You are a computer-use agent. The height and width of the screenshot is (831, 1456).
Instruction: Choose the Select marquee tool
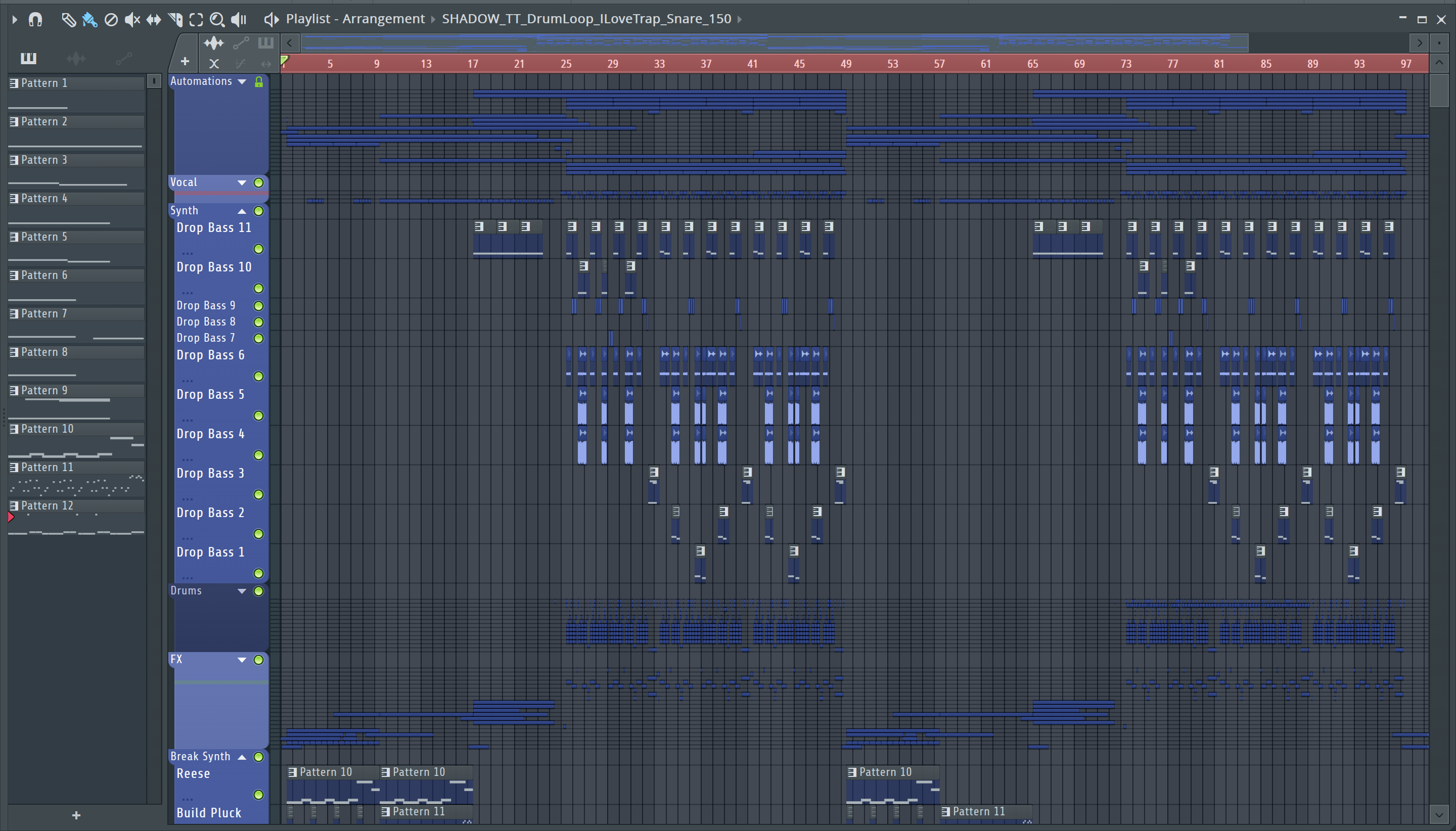[196, 19]
